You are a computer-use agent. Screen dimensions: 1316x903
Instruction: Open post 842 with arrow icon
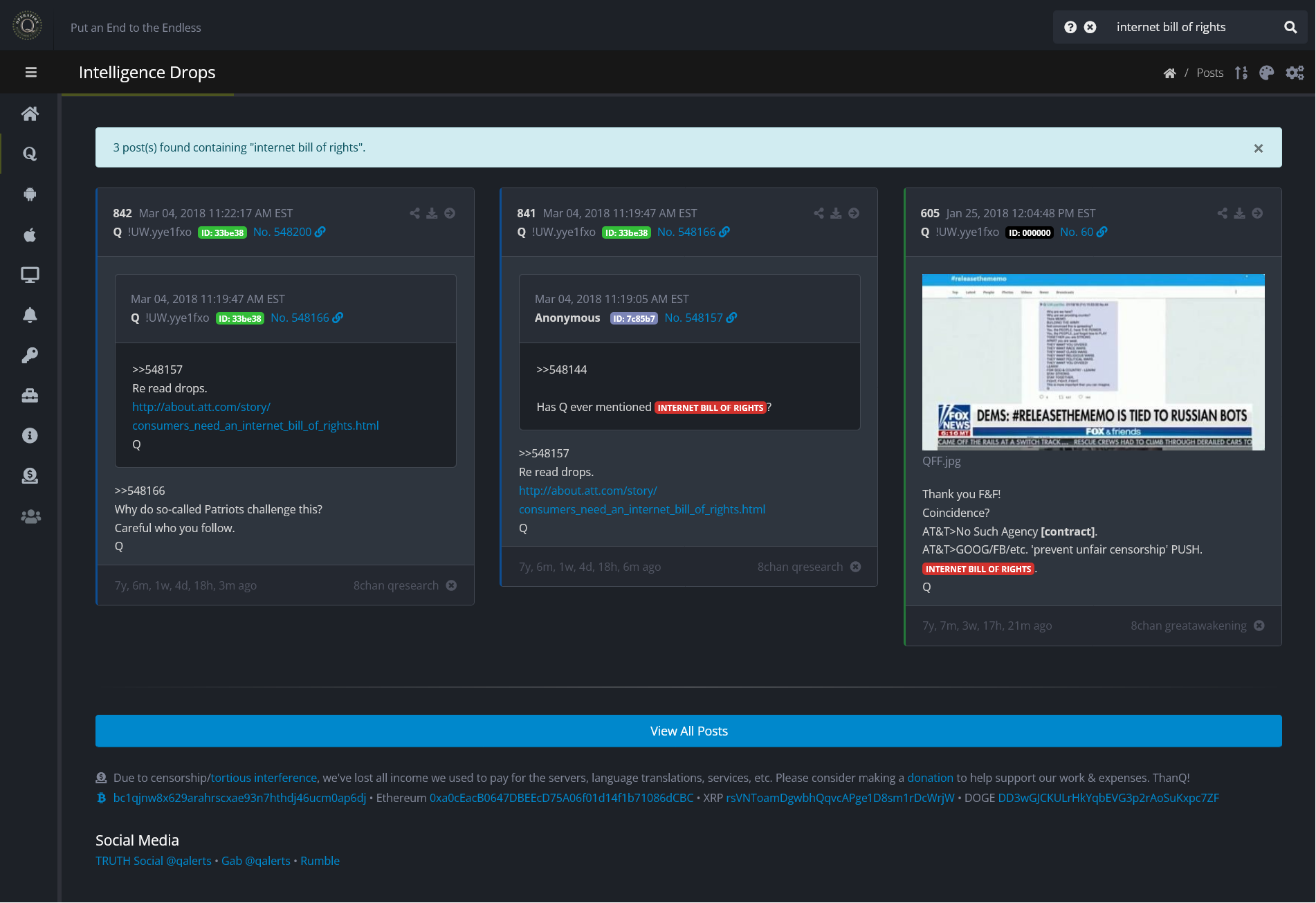[x=450, y=213]
